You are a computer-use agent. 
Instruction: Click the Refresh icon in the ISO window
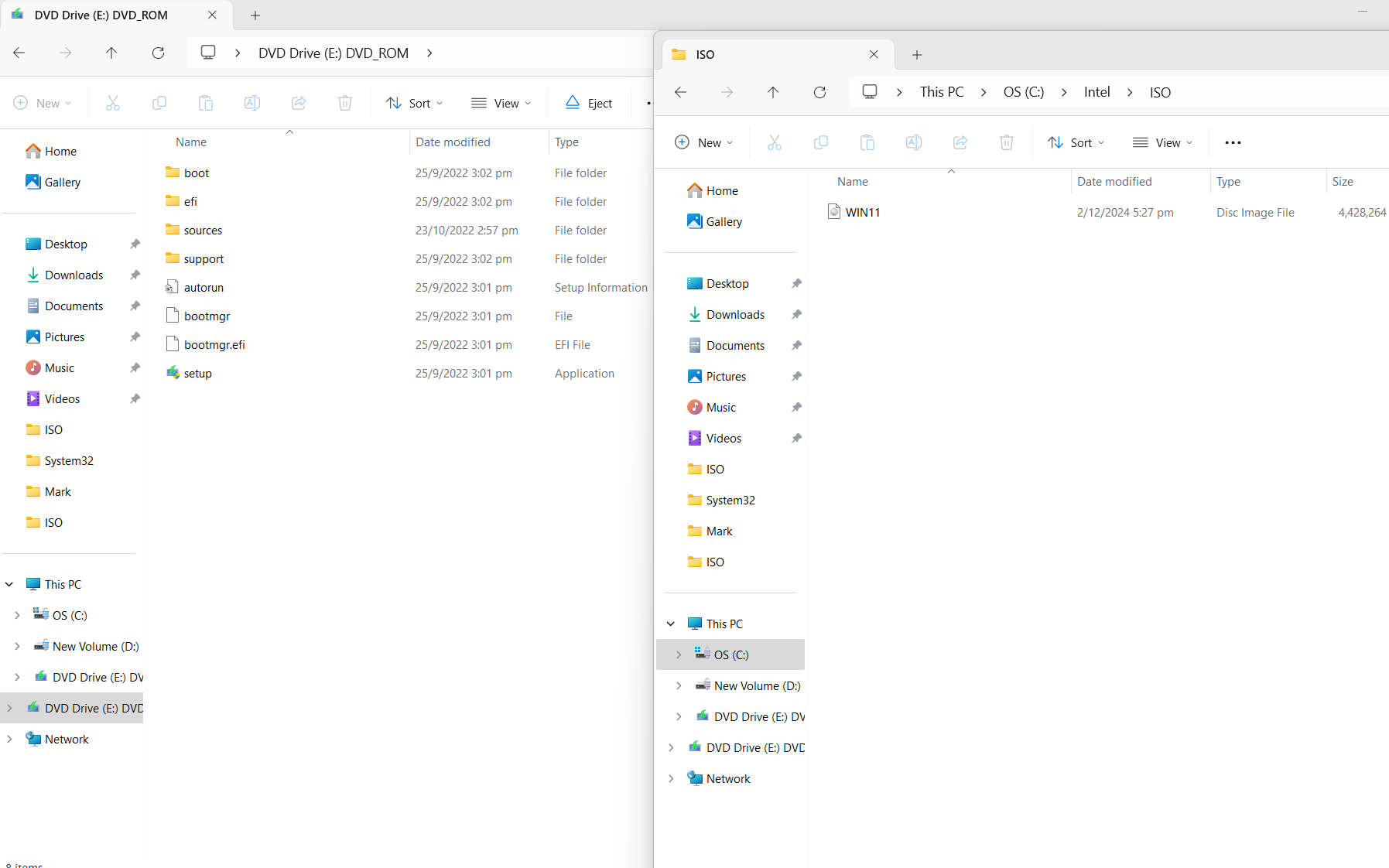(819, 91)
